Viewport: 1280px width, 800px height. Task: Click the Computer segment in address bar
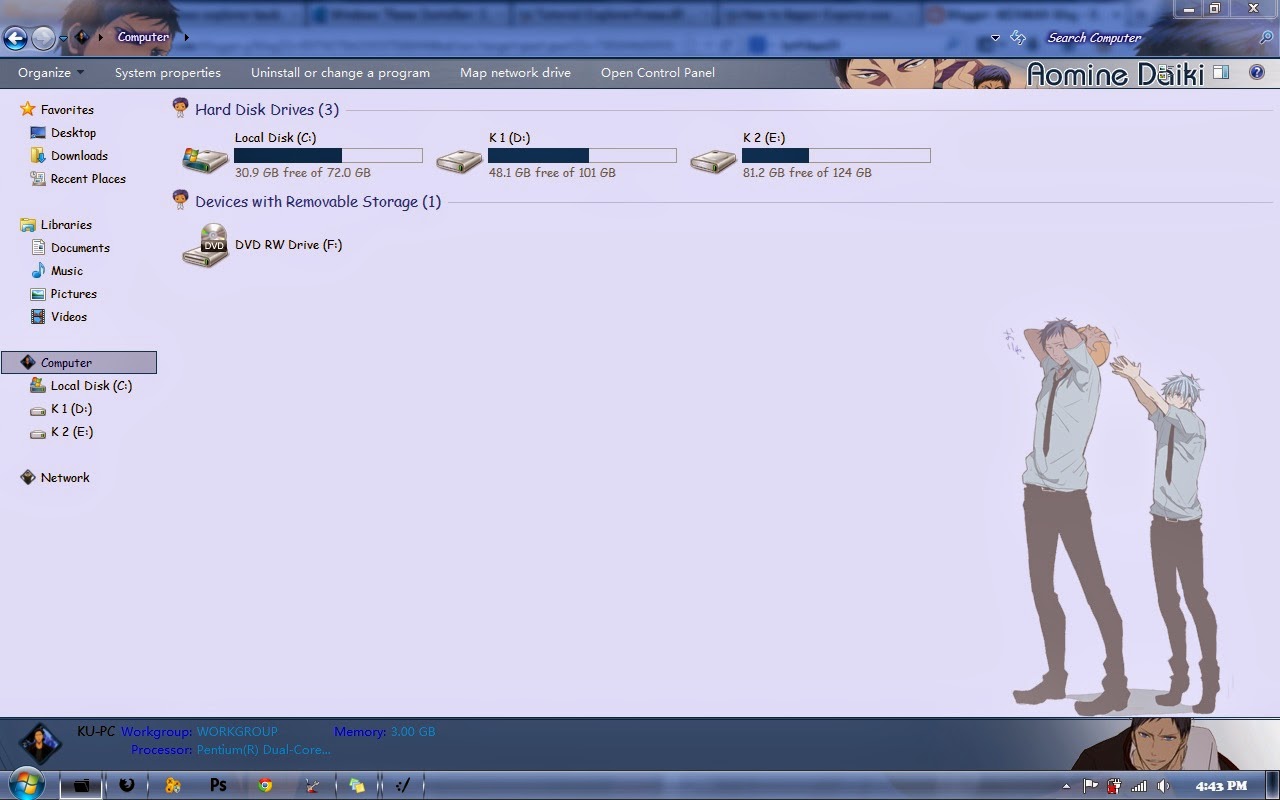[143, 37]
